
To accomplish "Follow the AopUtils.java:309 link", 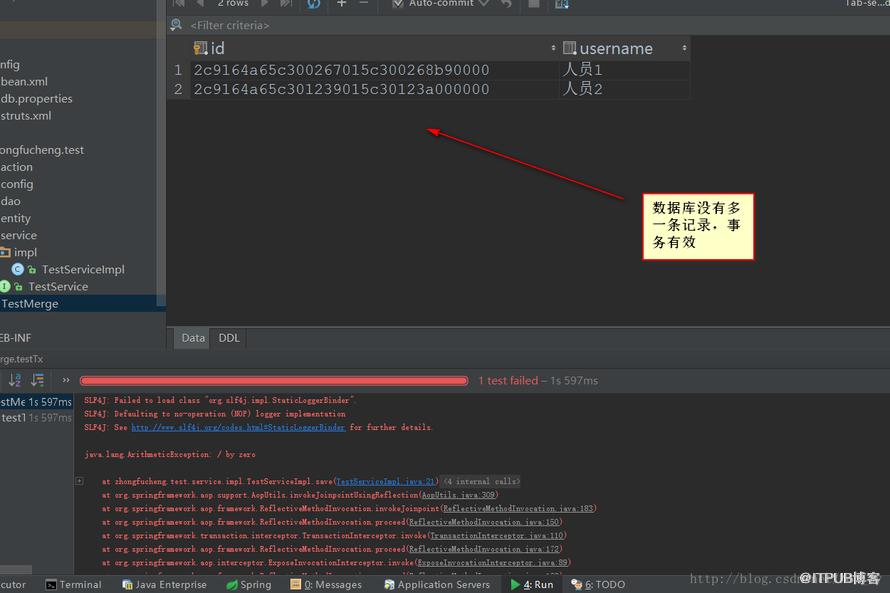I will [458, 495].
